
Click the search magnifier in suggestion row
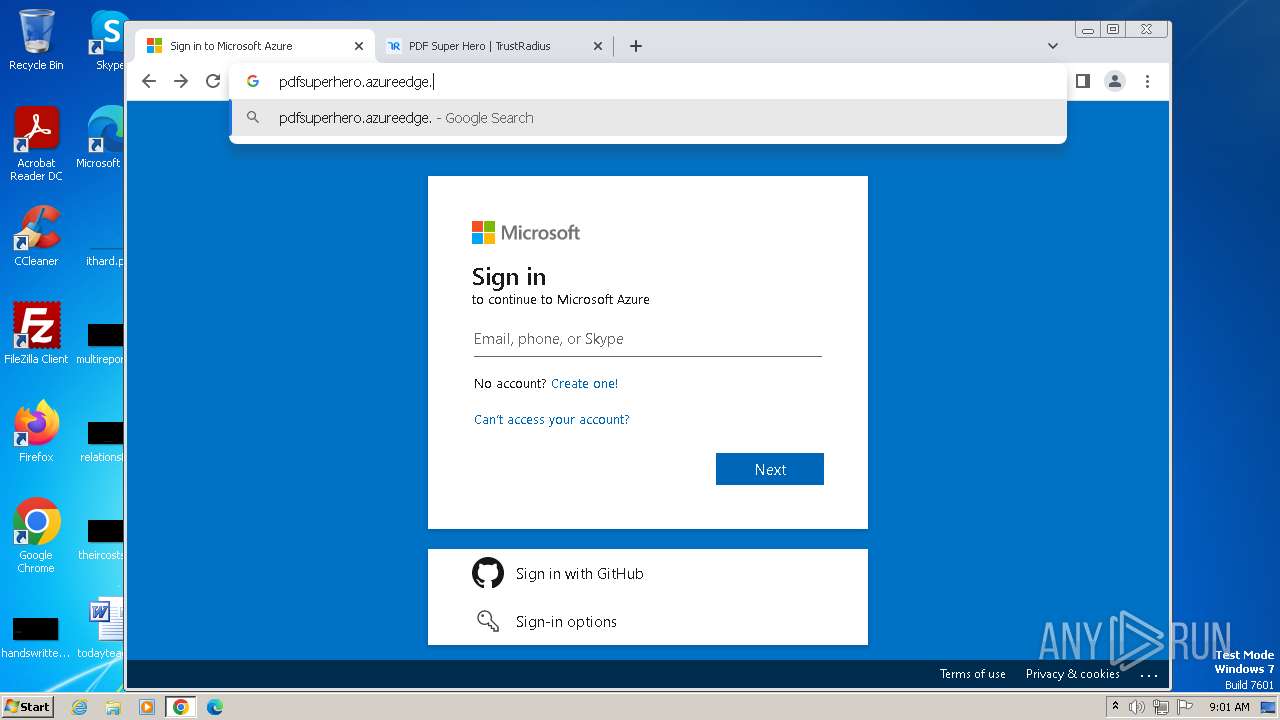pyautogui.click(x=253, y=118)
